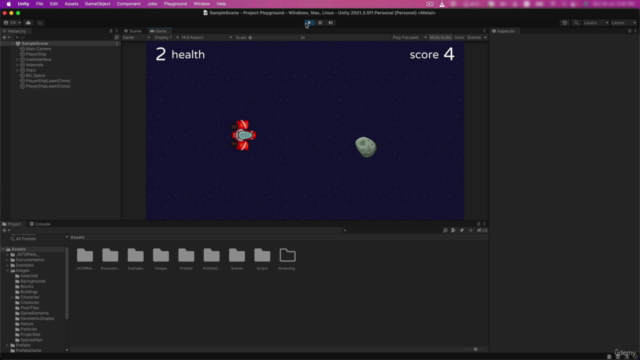This screenshot has width=640, height=360.
Task: Open the Console tab
Action: point(40,224)
